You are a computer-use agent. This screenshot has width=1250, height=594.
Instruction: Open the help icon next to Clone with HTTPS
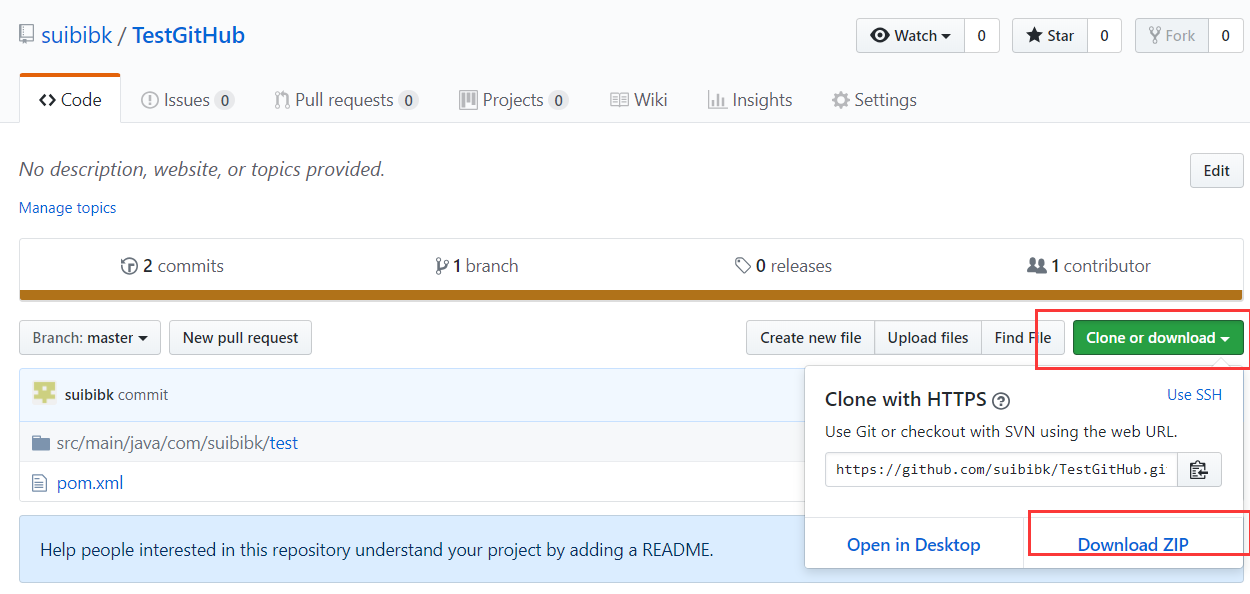click(1000, 401)
